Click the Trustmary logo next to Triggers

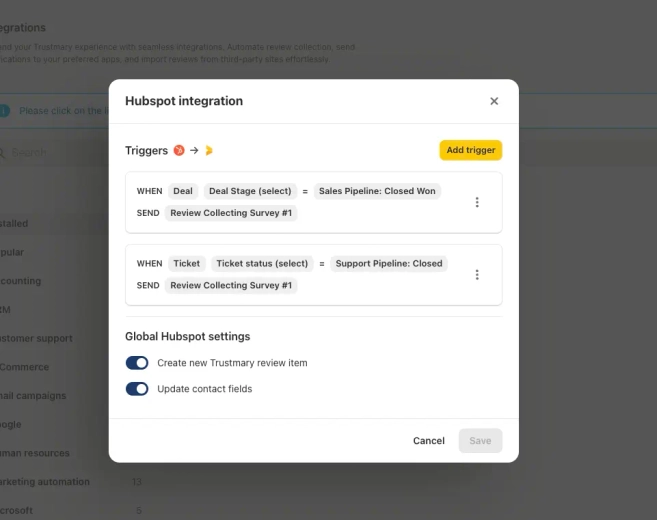[209, 150]
